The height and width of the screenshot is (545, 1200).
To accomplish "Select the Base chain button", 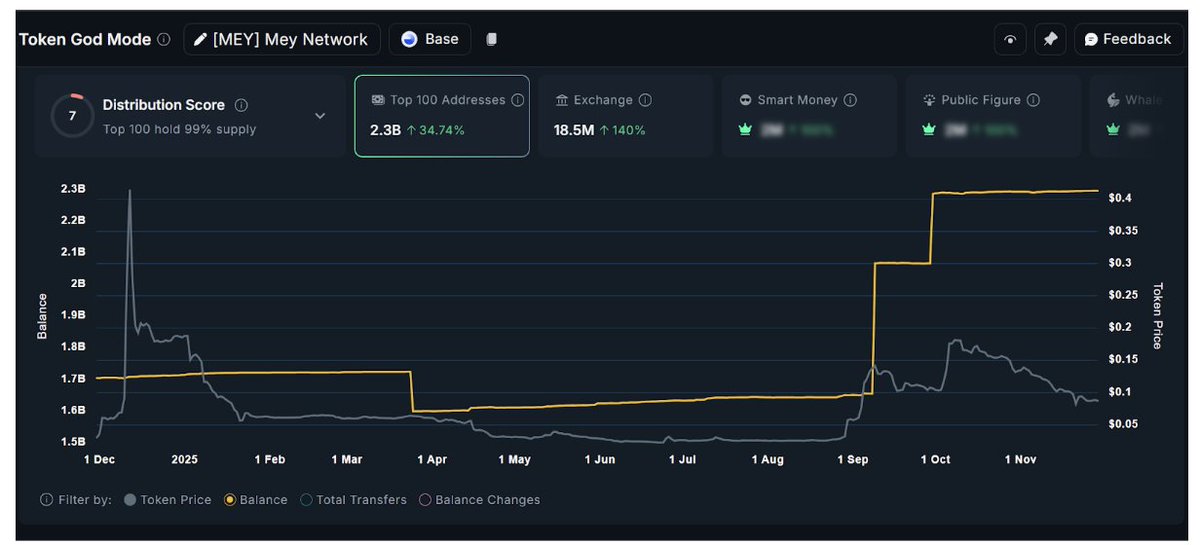I will pyautogui.click(x=429, y=40).
